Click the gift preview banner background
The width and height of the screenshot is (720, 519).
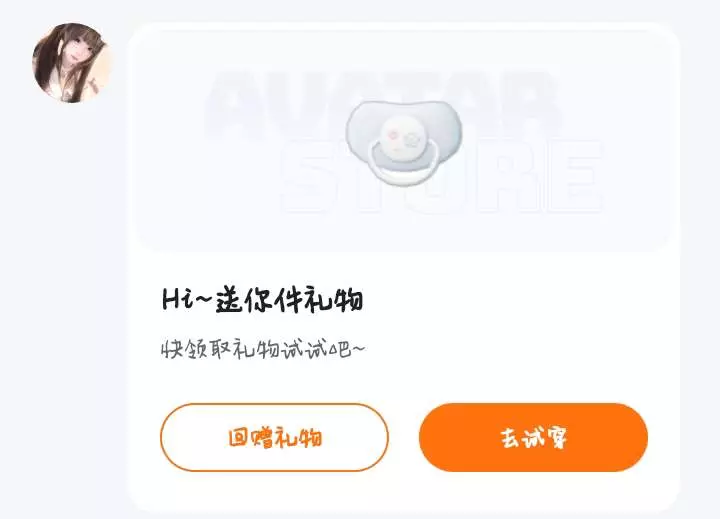click(x=404, y=140)
